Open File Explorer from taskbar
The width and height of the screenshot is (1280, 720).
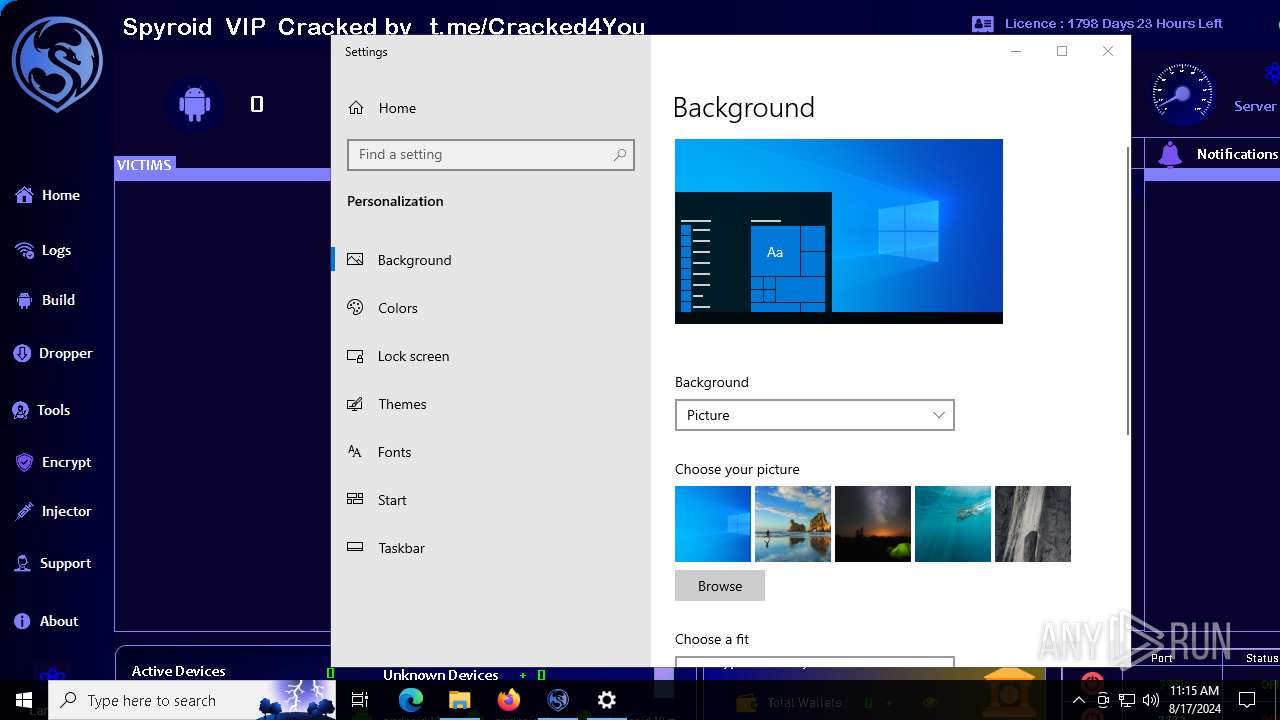460,700
